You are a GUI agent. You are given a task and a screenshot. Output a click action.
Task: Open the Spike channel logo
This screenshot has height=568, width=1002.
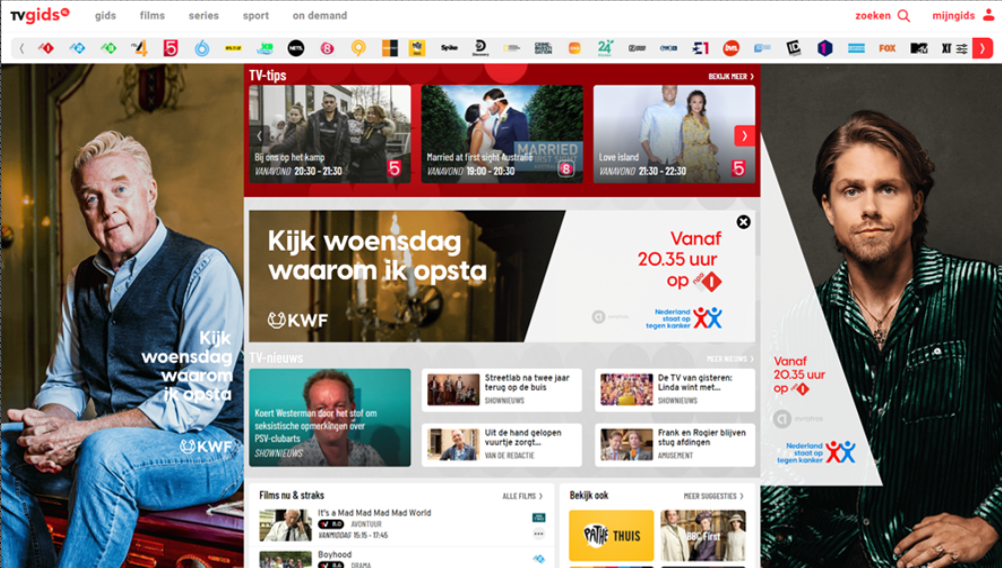pos(449,48)
